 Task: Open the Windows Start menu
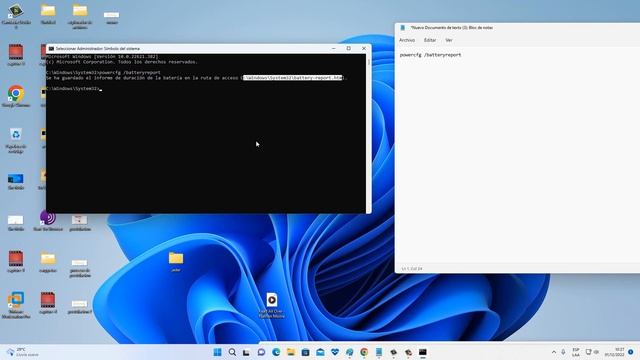(218, 352)
